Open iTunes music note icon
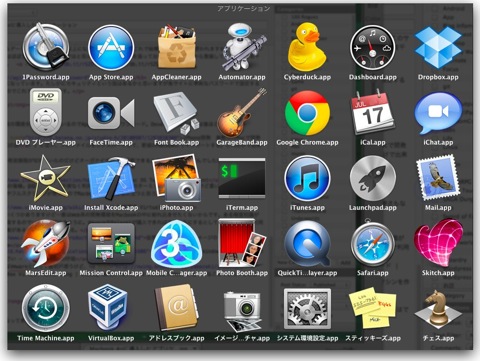Image resolution: width=480 pixels, height=361 pixels. pyautogui.click(x=307, y=178)
